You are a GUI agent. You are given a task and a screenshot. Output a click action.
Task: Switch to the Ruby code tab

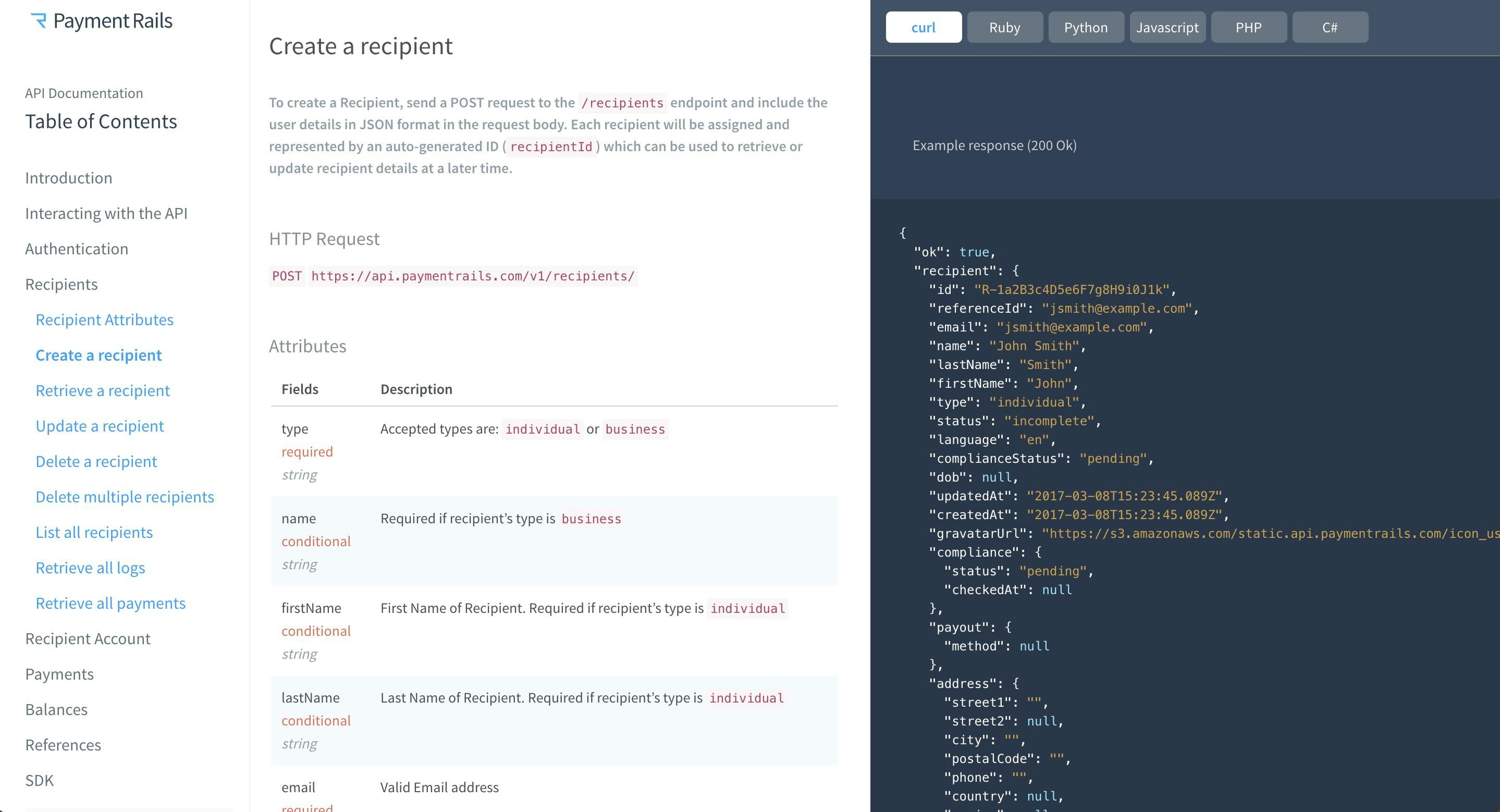[x=1004, y=27]
